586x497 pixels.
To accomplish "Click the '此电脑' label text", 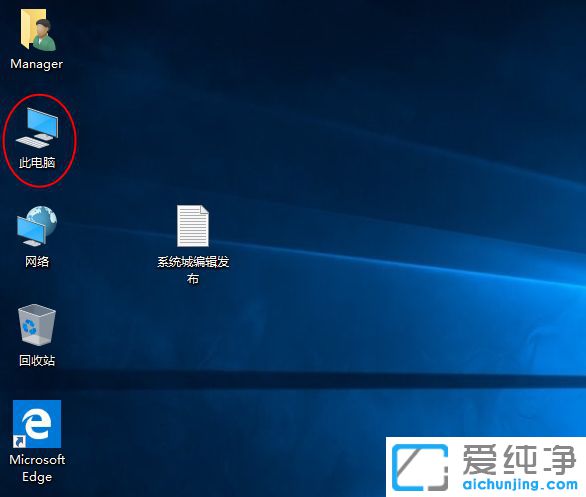I will [37, 163].
